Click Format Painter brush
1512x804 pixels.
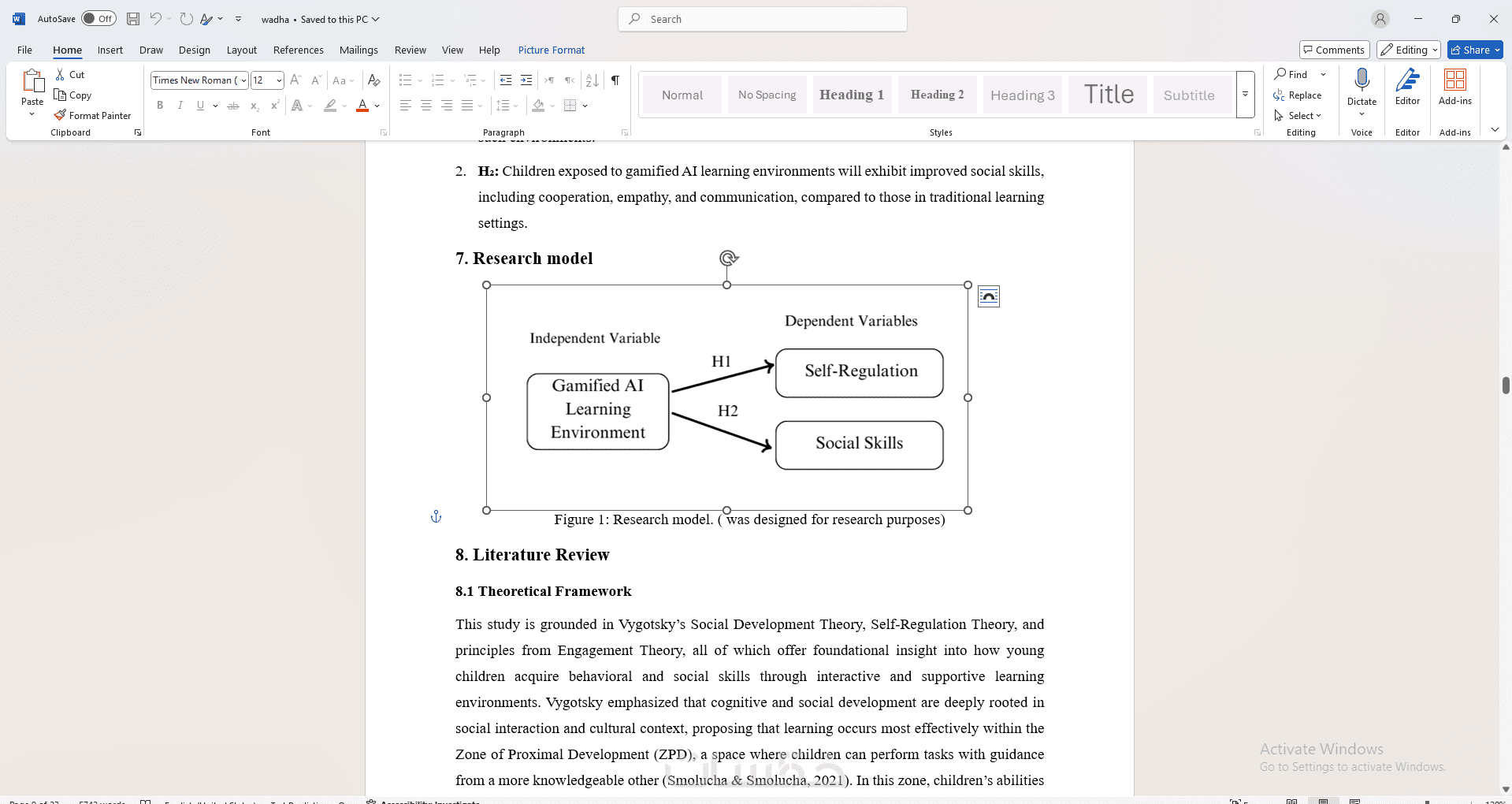(61, 115)
